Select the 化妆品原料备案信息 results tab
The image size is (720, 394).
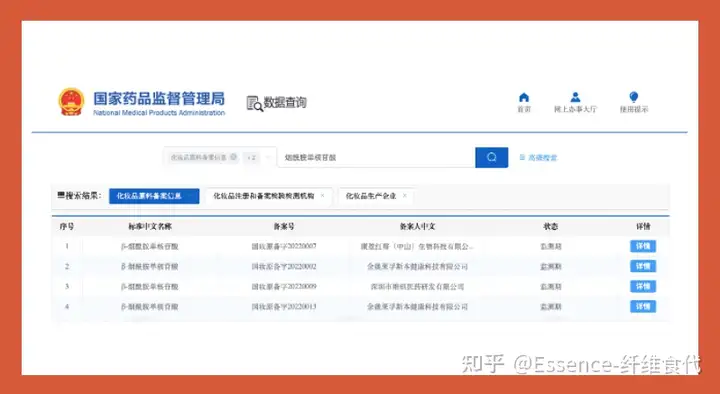(x=154, y=196)
